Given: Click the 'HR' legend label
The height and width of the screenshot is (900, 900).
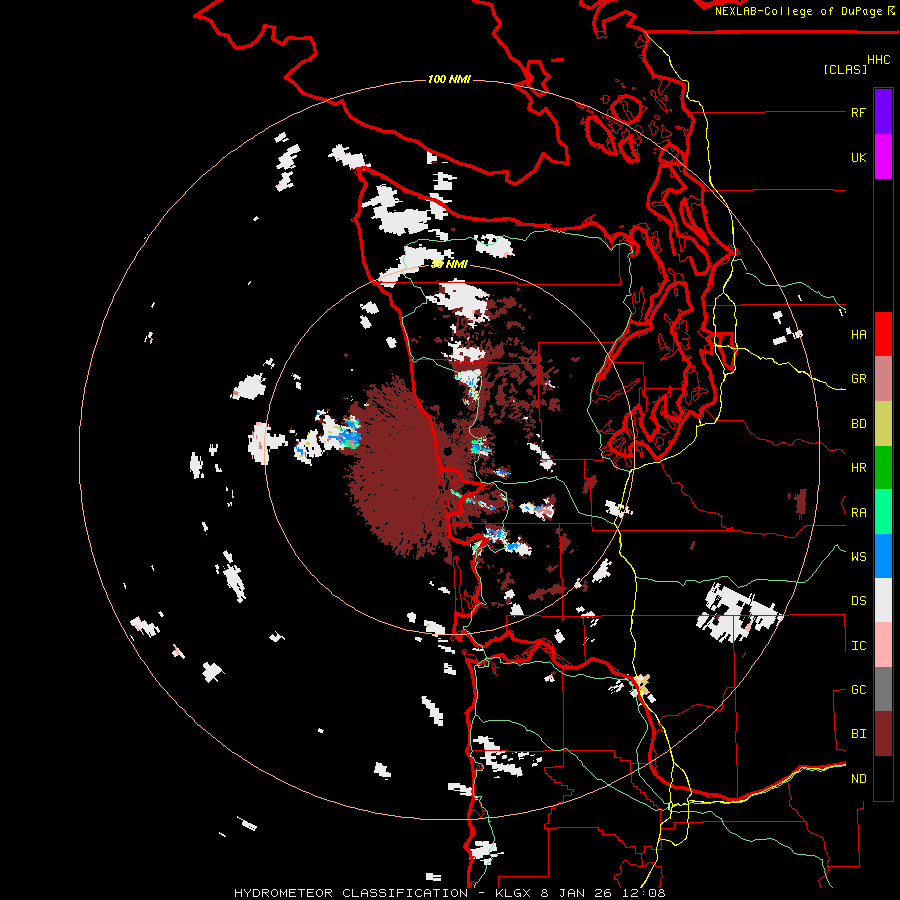Looking at the screenshot, I should [x=858, y=468].
